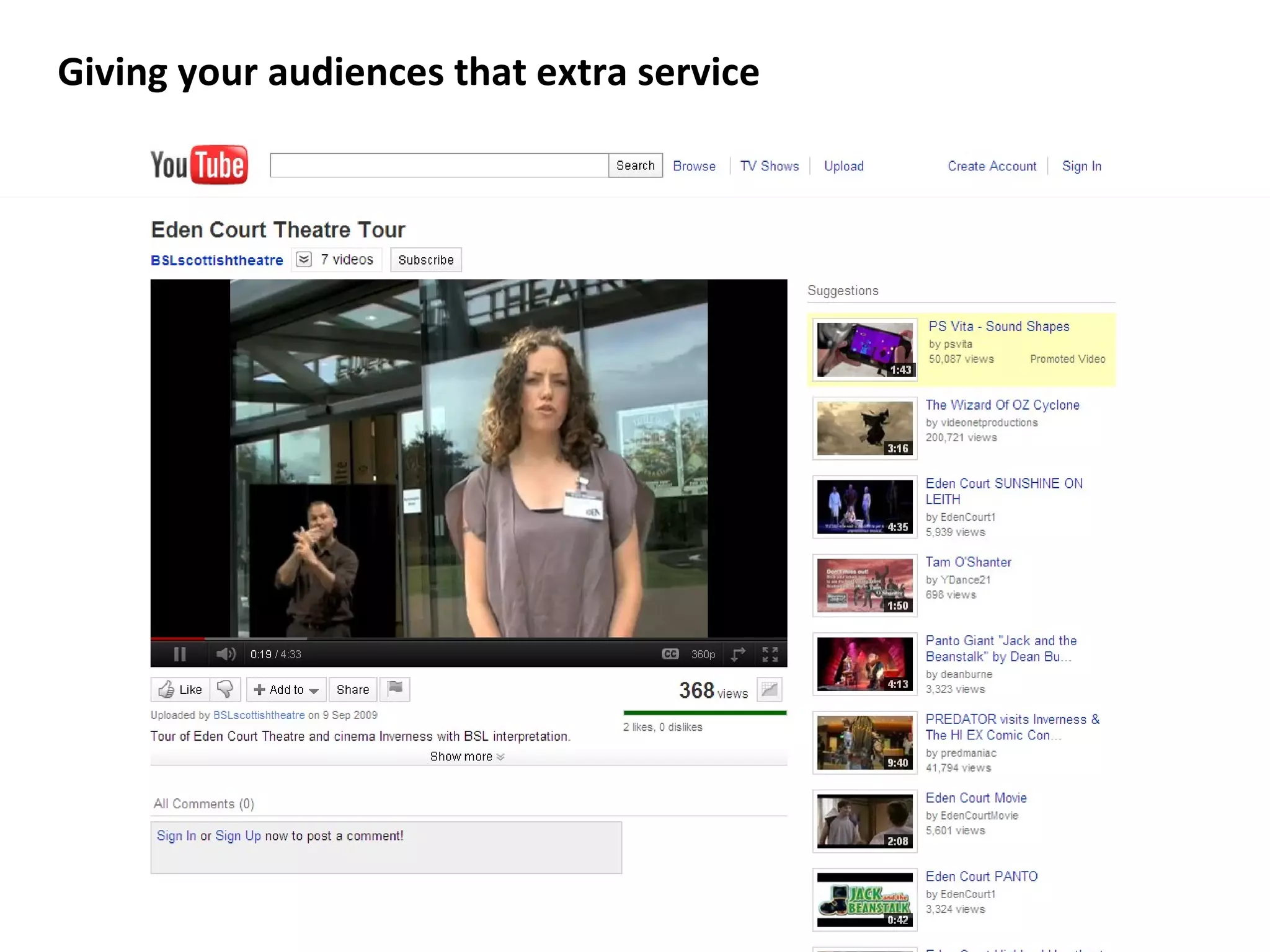The image size is (1270, 952).
Task: Open Panto Giant "Jack and the Beanstalk" title
Action: coord(1001,648)
